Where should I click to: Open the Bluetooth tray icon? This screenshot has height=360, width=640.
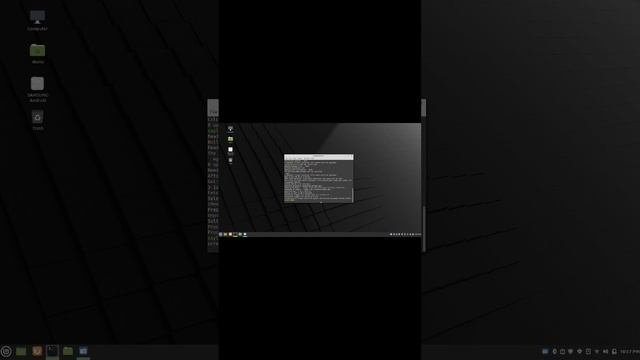[554, 351]
